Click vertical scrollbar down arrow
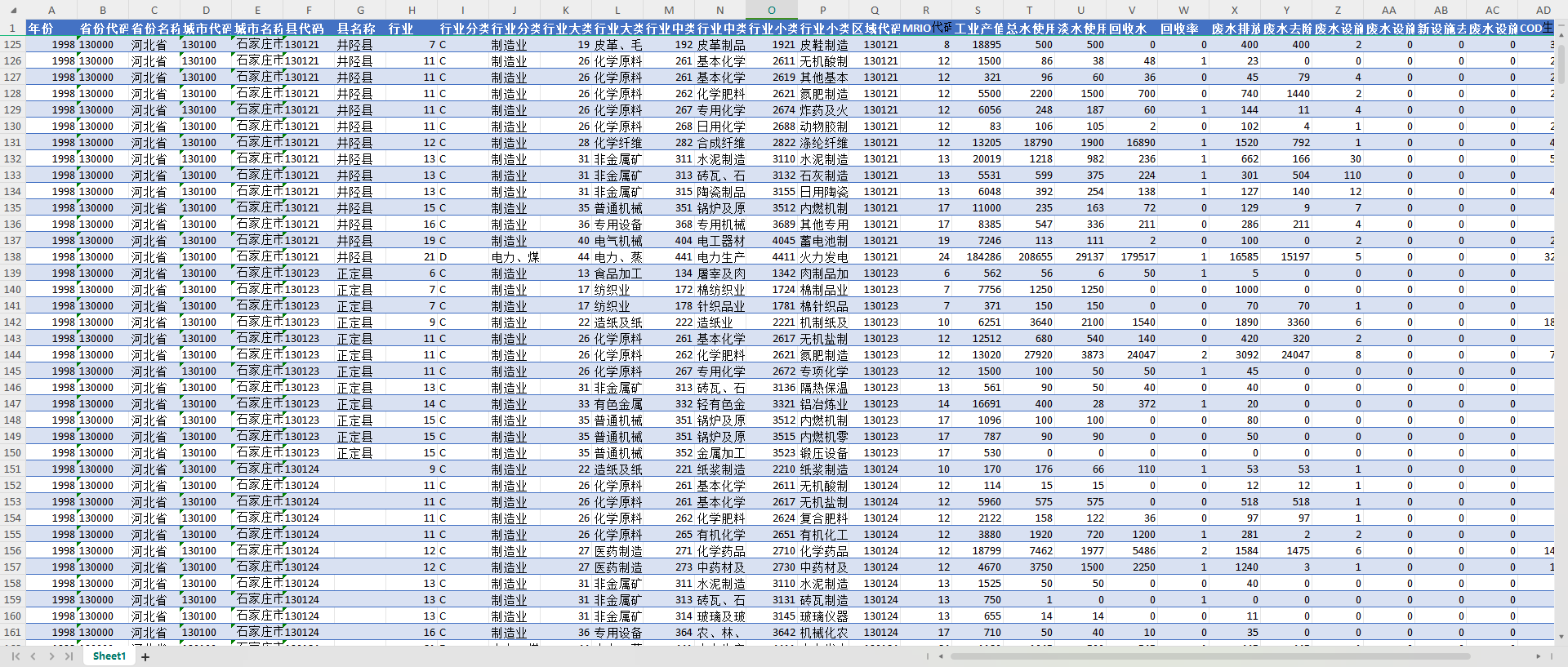The width and height of the screenshot is (1568, 667). [x=1561, y=637]
